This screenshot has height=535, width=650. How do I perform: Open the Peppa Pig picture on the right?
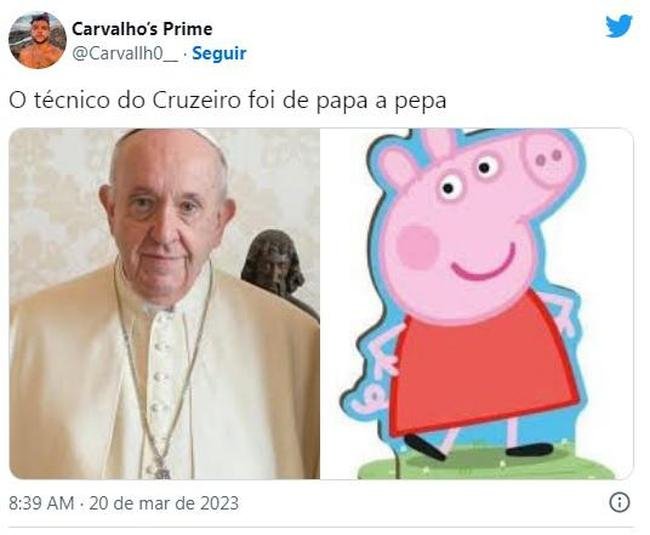[x=477, y=304]
